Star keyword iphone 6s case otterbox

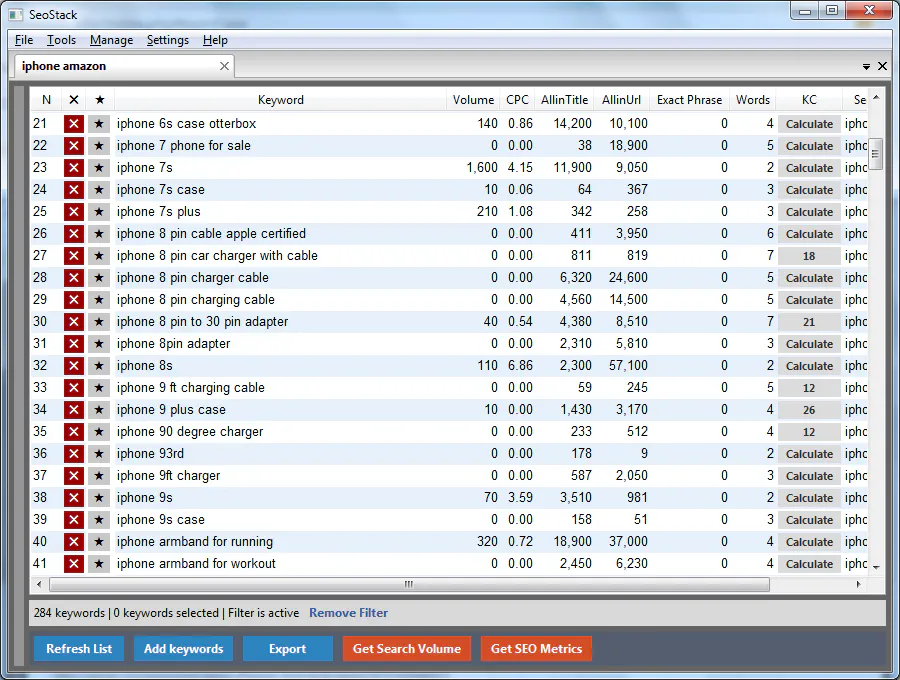point(99,124)
